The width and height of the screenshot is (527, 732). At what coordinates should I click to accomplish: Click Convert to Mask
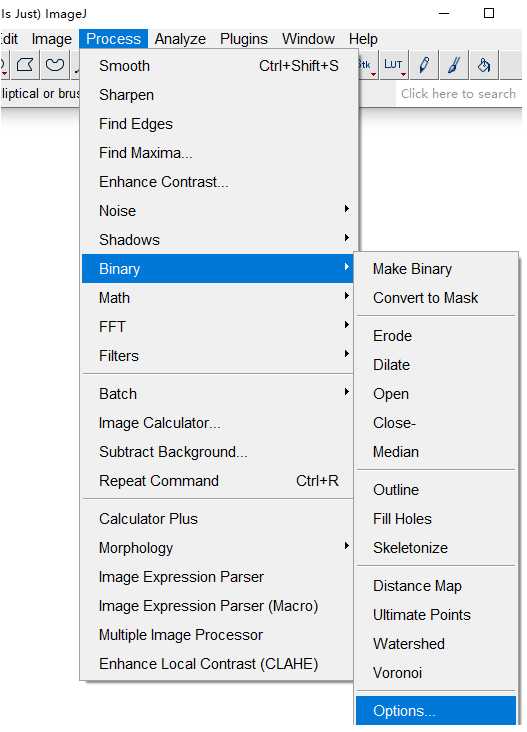[x=436, y=298]
